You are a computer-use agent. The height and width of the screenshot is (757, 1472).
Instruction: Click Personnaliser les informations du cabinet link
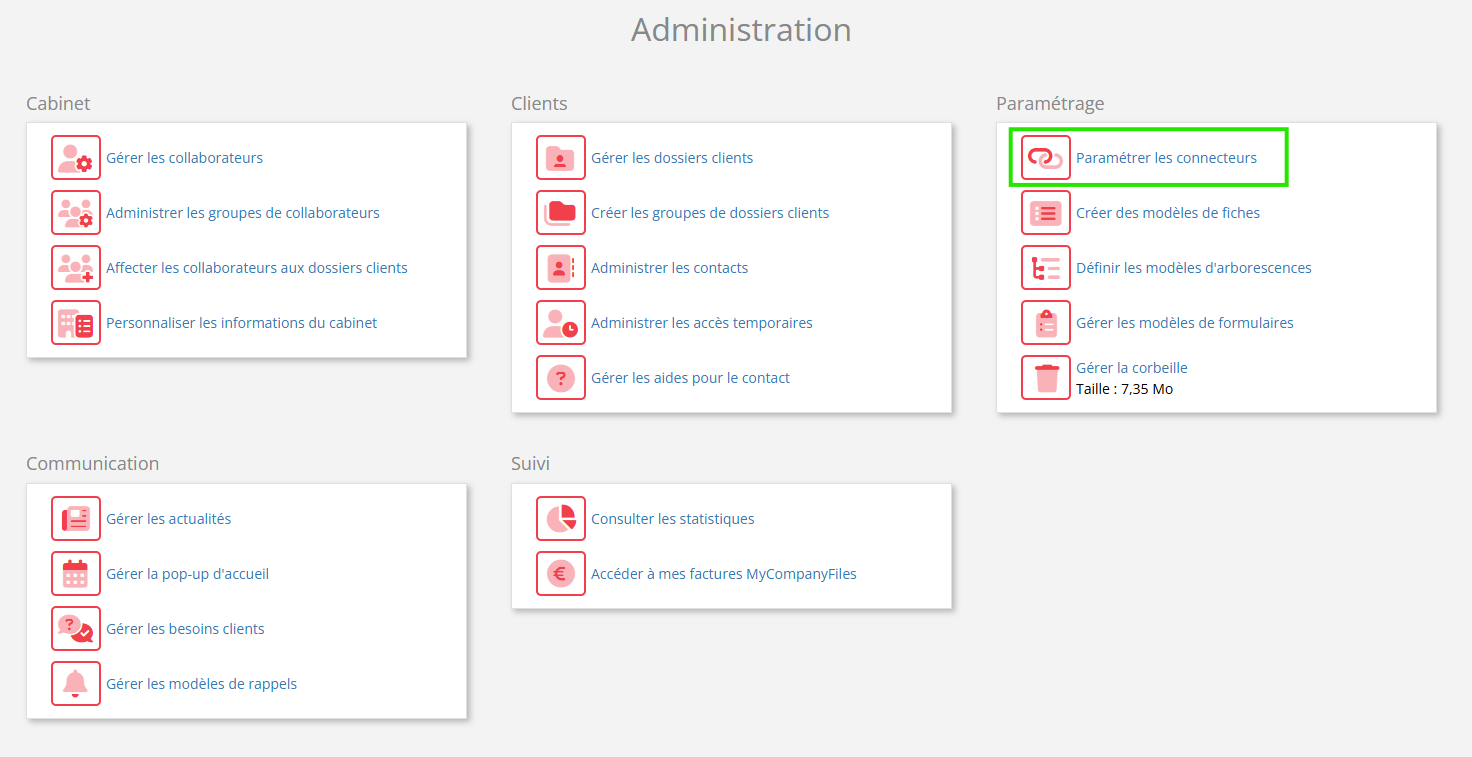coord(242,323)
